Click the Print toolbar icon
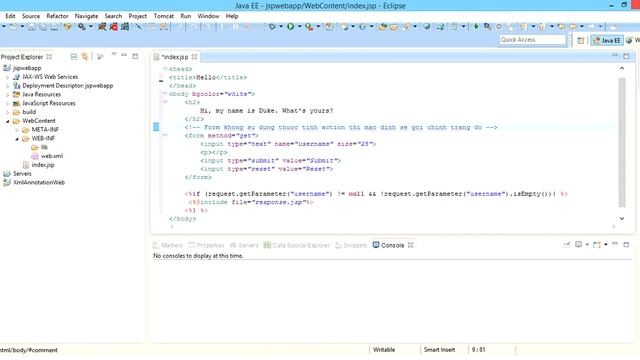Viewport: 640px width, 360px height. 54,27
